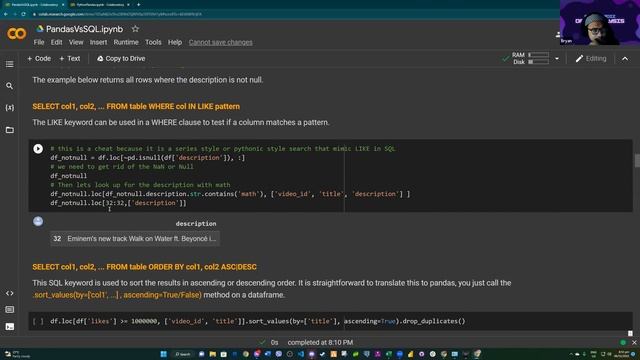The width and height of the screenshot is (640, 360).
Task: Open the Editing mode dropdown
Action: point(591,59)
